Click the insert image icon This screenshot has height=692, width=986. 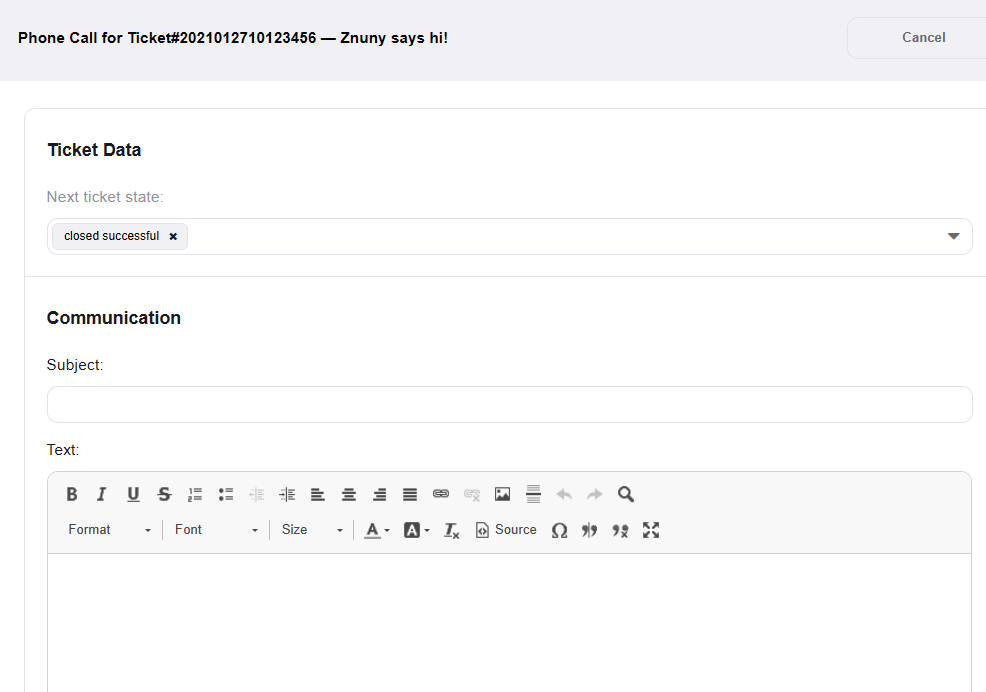(503, 494)
